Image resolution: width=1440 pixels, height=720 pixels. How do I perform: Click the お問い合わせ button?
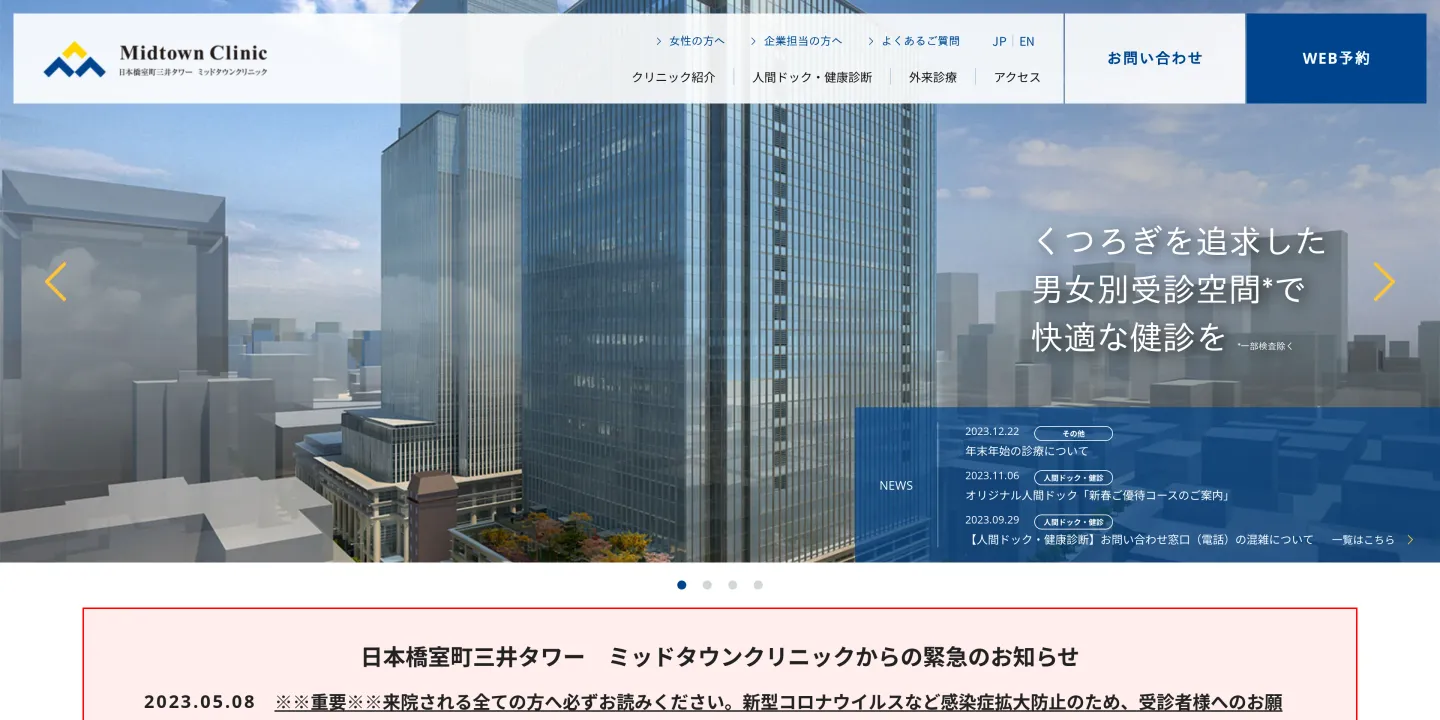point(1154,58)
